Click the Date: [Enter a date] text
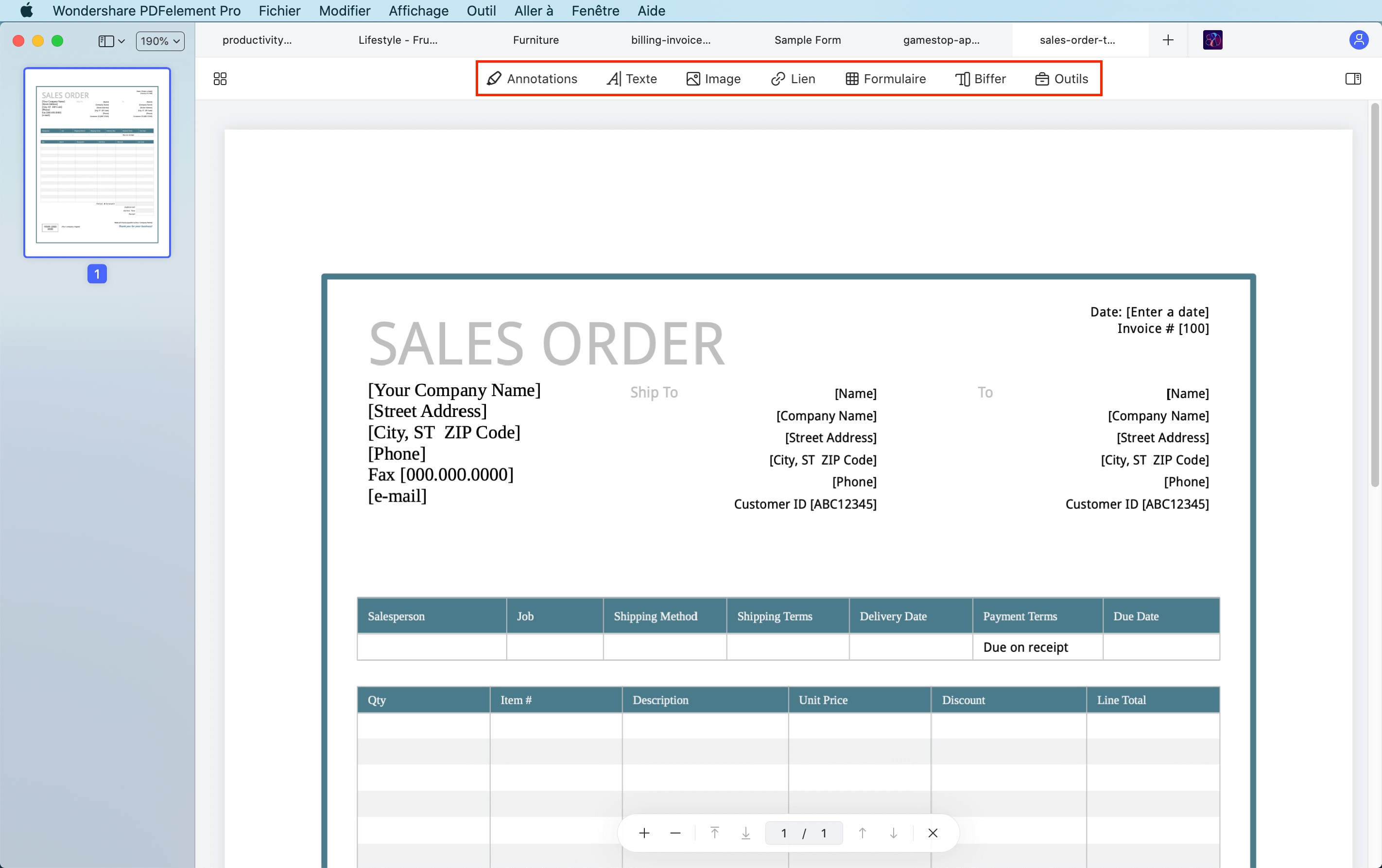Image resolution: width=1382 pixels, height=868 pixels. [x=1149, y=312]
